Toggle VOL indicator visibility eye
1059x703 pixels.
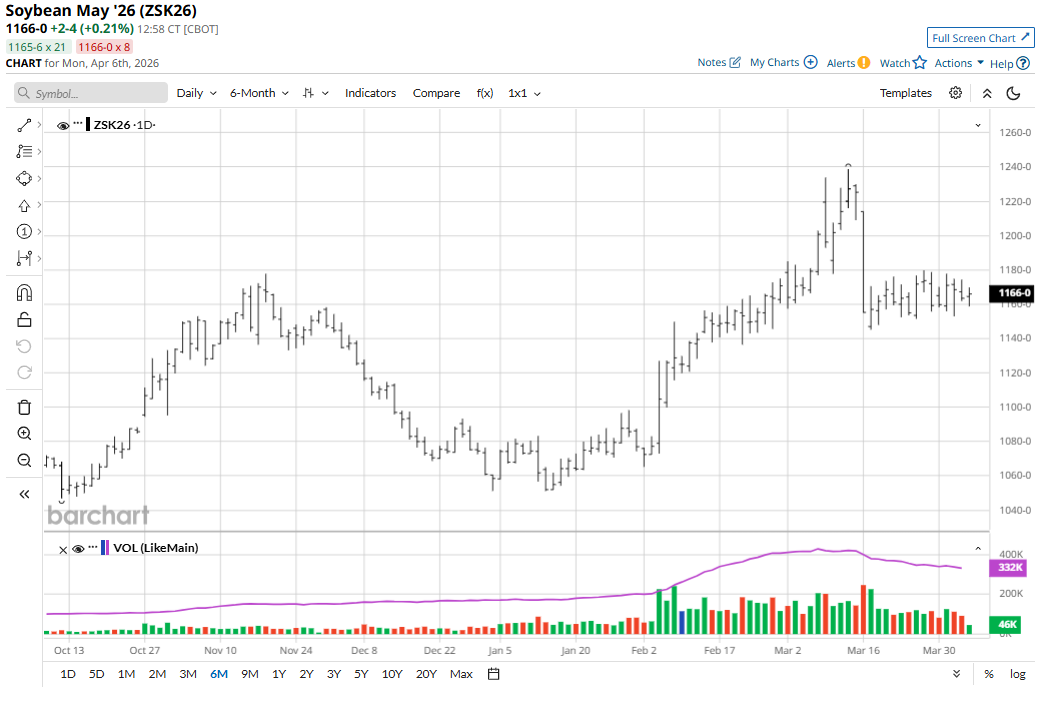pos(78,549)
